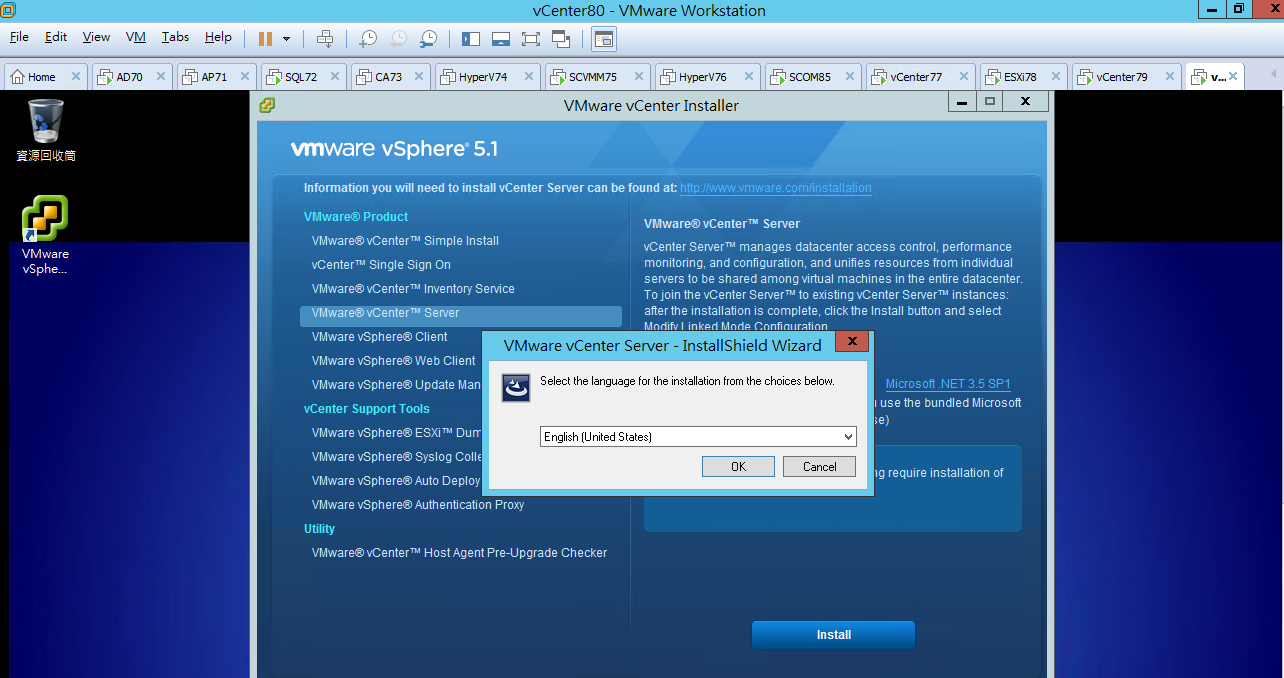Screen dimensions: 1284x678
Task: Take a snapshot of this virtual machine
Action: 368,39
